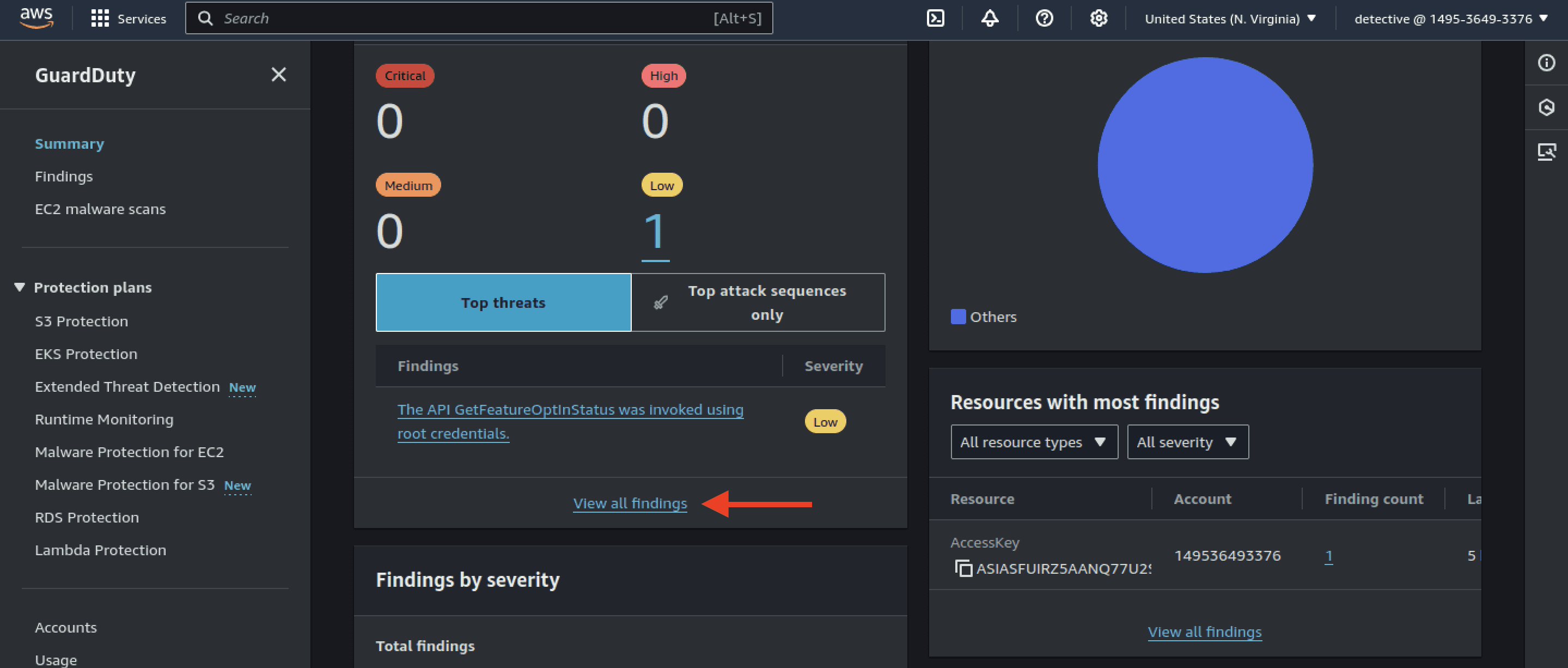Open the region selector United States (N. Virginia)
The height and width of the screenshot is (668, 1568).
1231,19
